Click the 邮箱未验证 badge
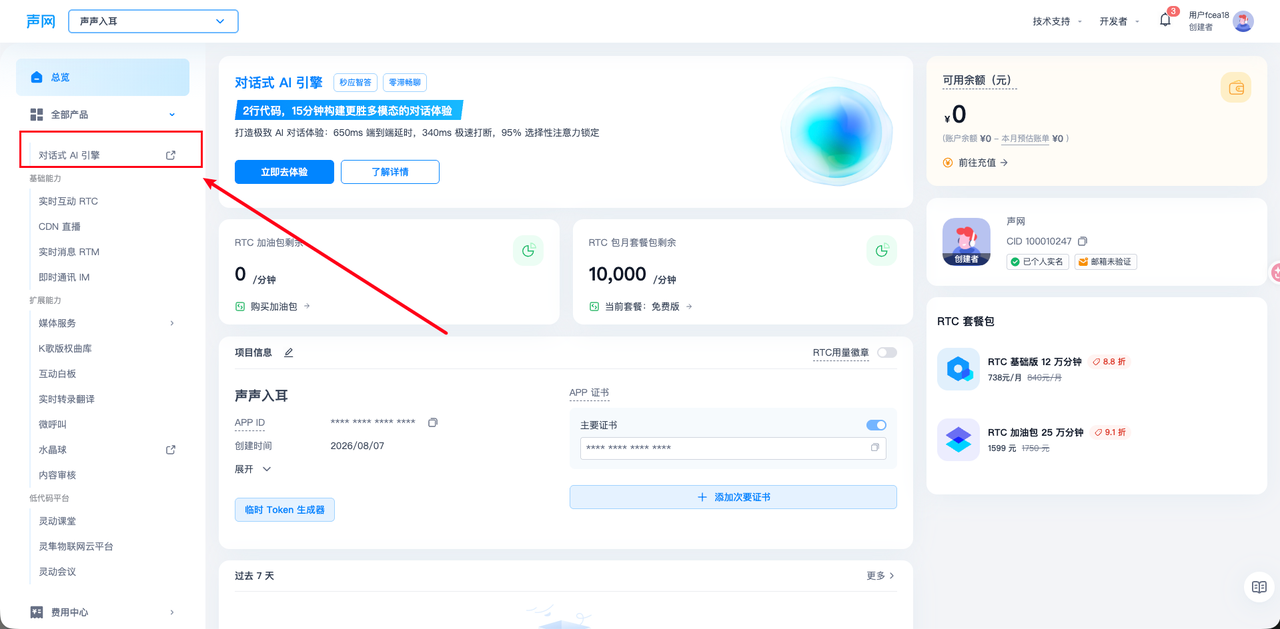Screen dimensions: 1280x629 coord(1105,262)
